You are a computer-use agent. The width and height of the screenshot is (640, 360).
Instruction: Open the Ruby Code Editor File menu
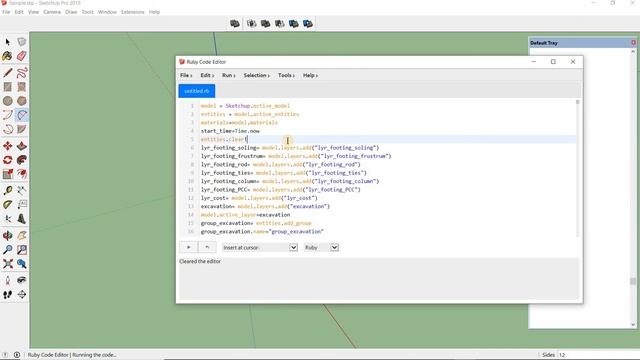pyautogui.click(x=186, y=76)
